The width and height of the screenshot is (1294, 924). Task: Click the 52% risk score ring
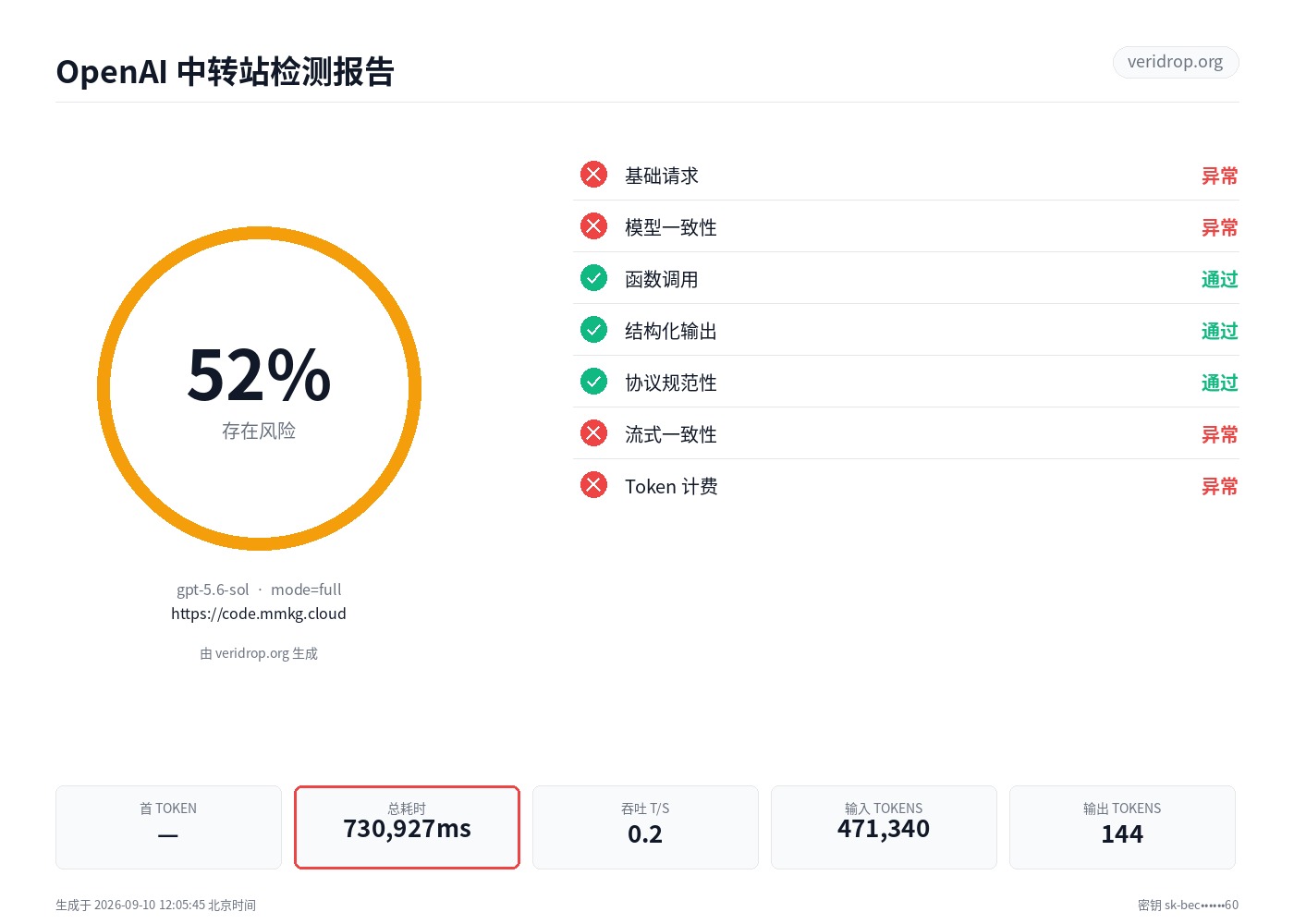pyautogui.click(x=259, y=388)
